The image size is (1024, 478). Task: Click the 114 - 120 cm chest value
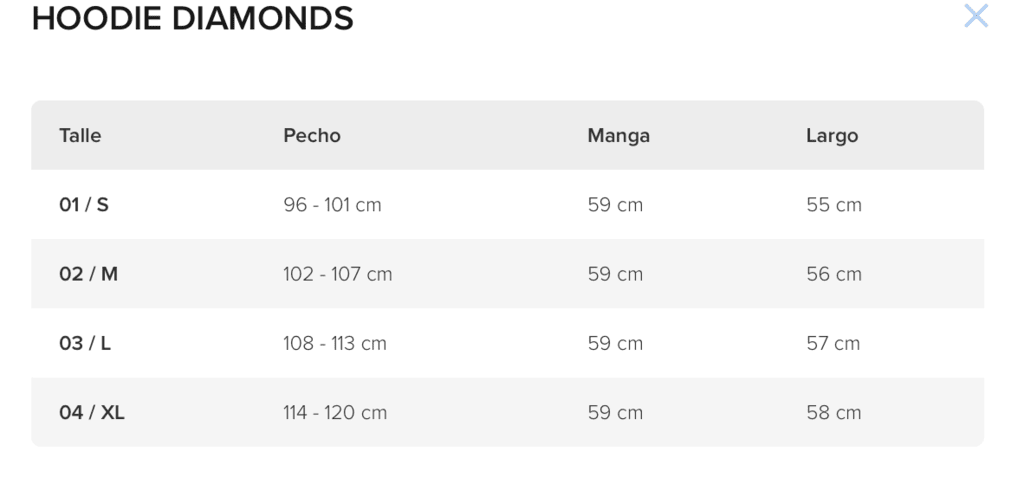click(x=334, y=412)
